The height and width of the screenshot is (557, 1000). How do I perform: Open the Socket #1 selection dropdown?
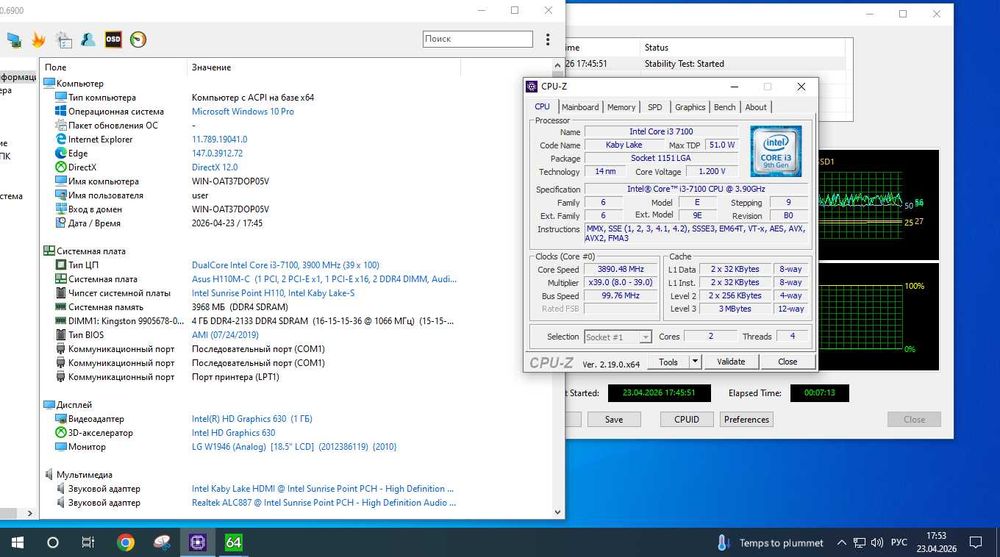pyautogui.click(x=617, y=337)
